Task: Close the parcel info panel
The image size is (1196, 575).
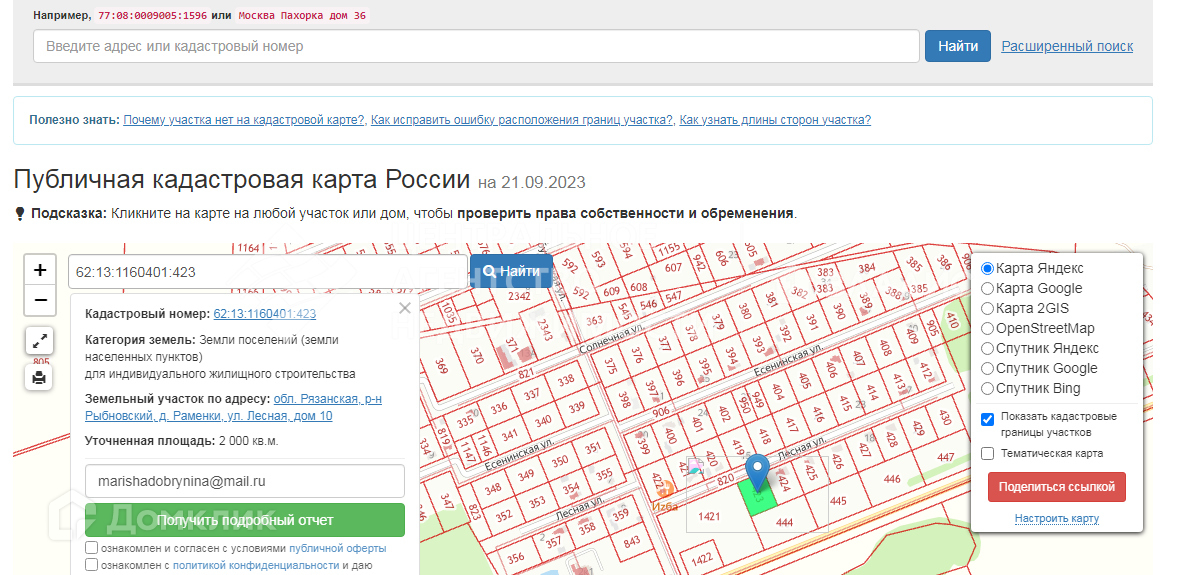Action: click(x=405, y=308)
